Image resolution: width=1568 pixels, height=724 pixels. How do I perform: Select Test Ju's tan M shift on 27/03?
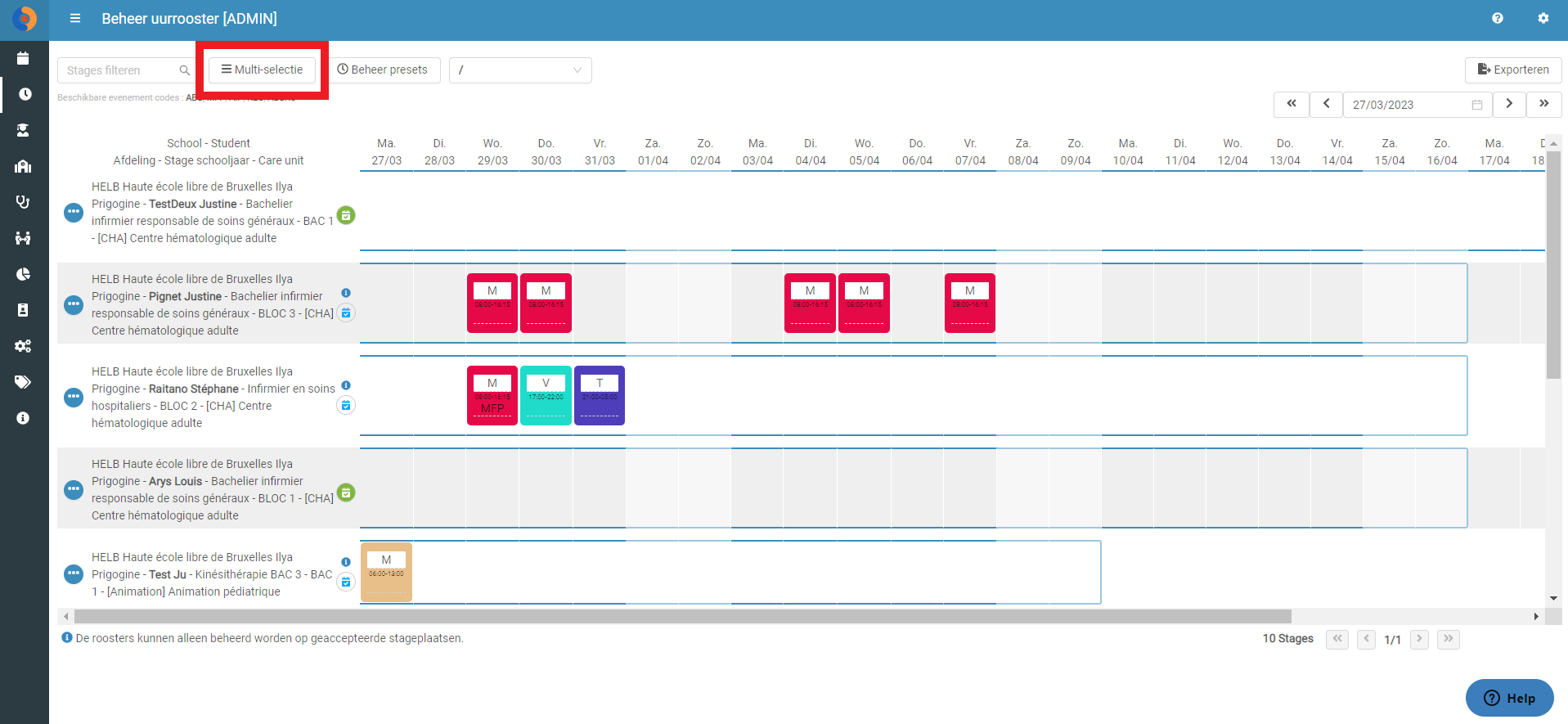click(386, 572)
